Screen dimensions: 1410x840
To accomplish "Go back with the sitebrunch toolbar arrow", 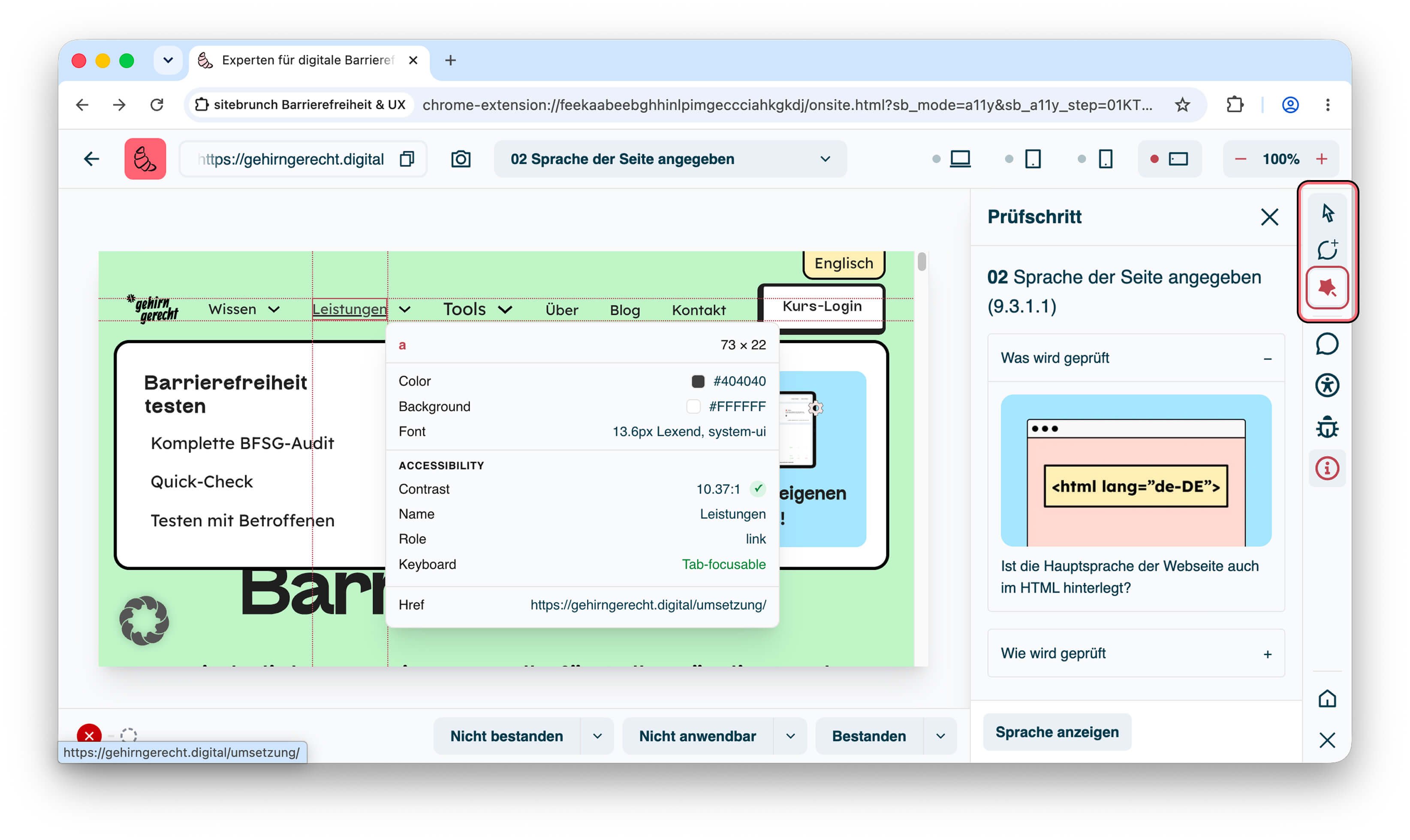I will (x=92, y=159).
